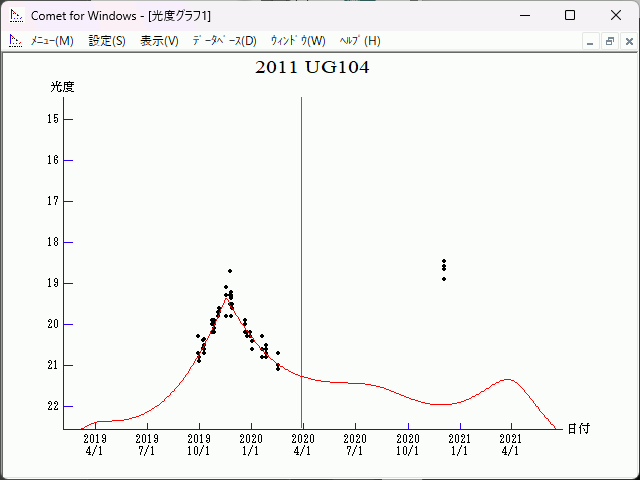Minimize the inner 光度グラフ1 child window
Viewport: 640px width, 480px height.
(591, 41)
